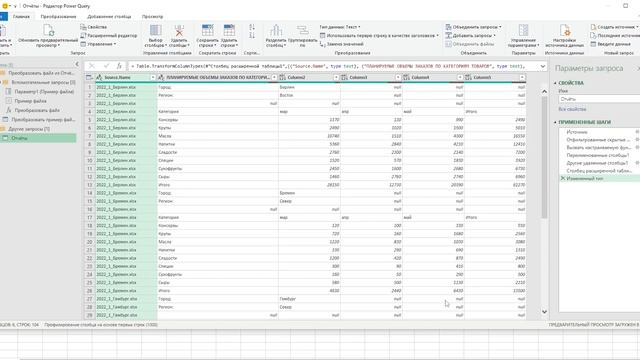Click the vertical scrollbar up arrow

tap(544, 91)
